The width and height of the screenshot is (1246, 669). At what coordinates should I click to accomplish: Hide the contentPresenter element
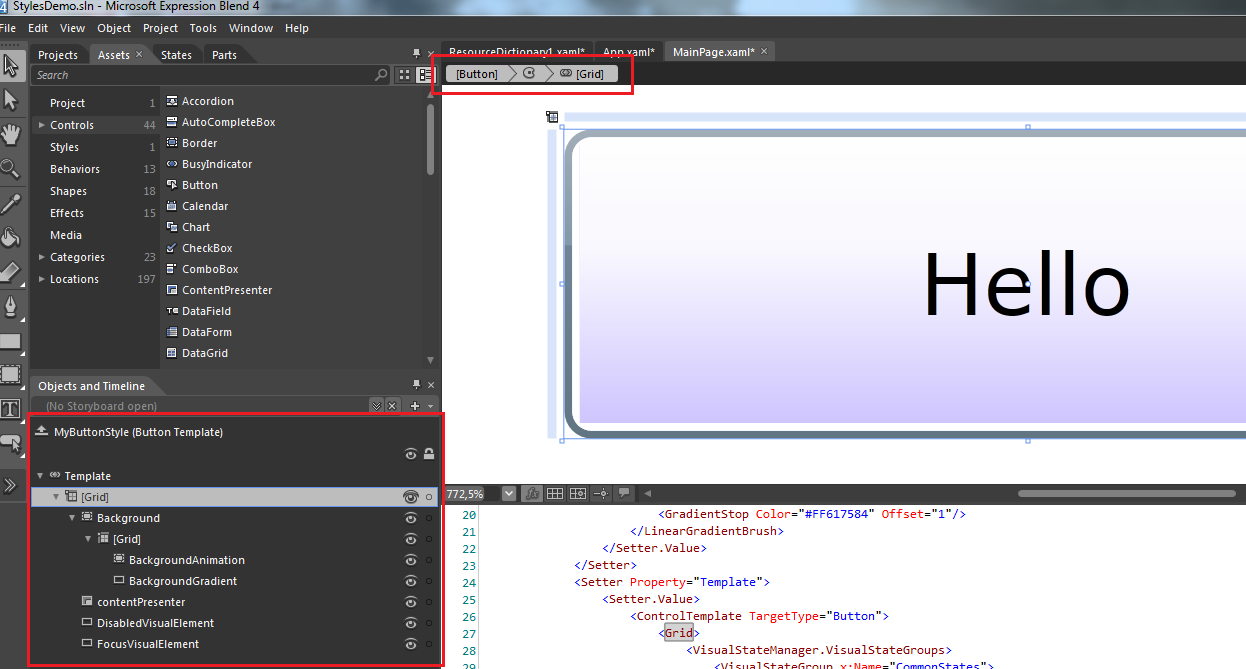[x=410, y=602]
